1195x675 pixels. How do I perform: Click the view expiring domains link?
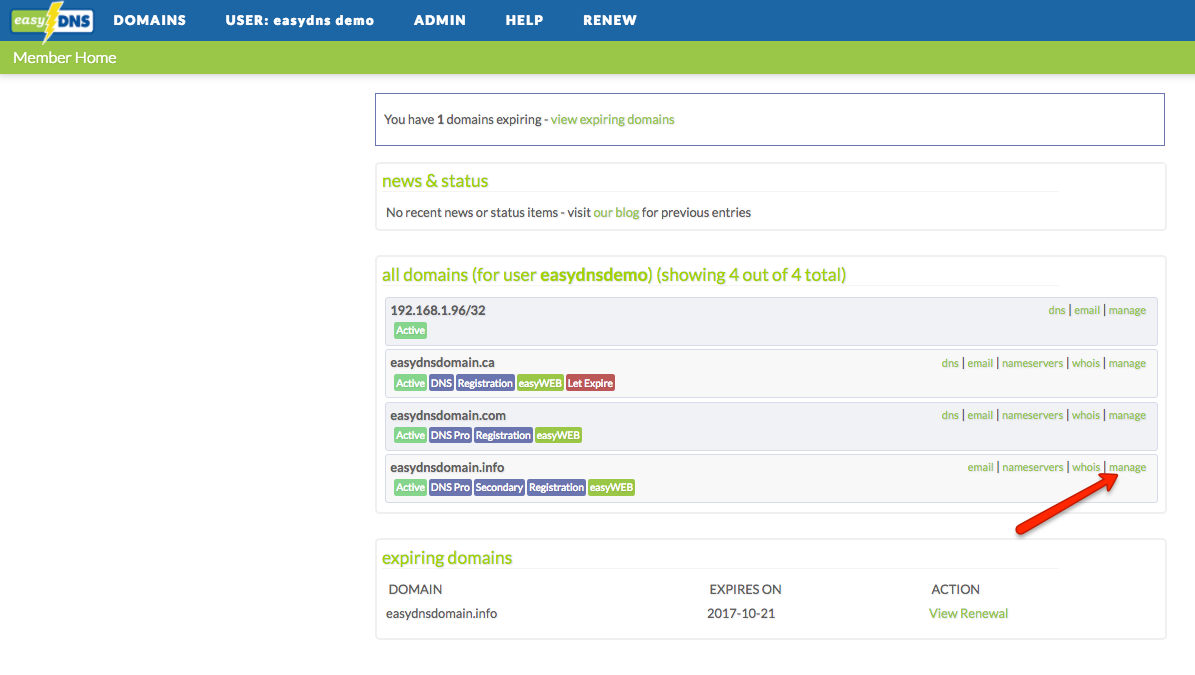tap(612, 120)
